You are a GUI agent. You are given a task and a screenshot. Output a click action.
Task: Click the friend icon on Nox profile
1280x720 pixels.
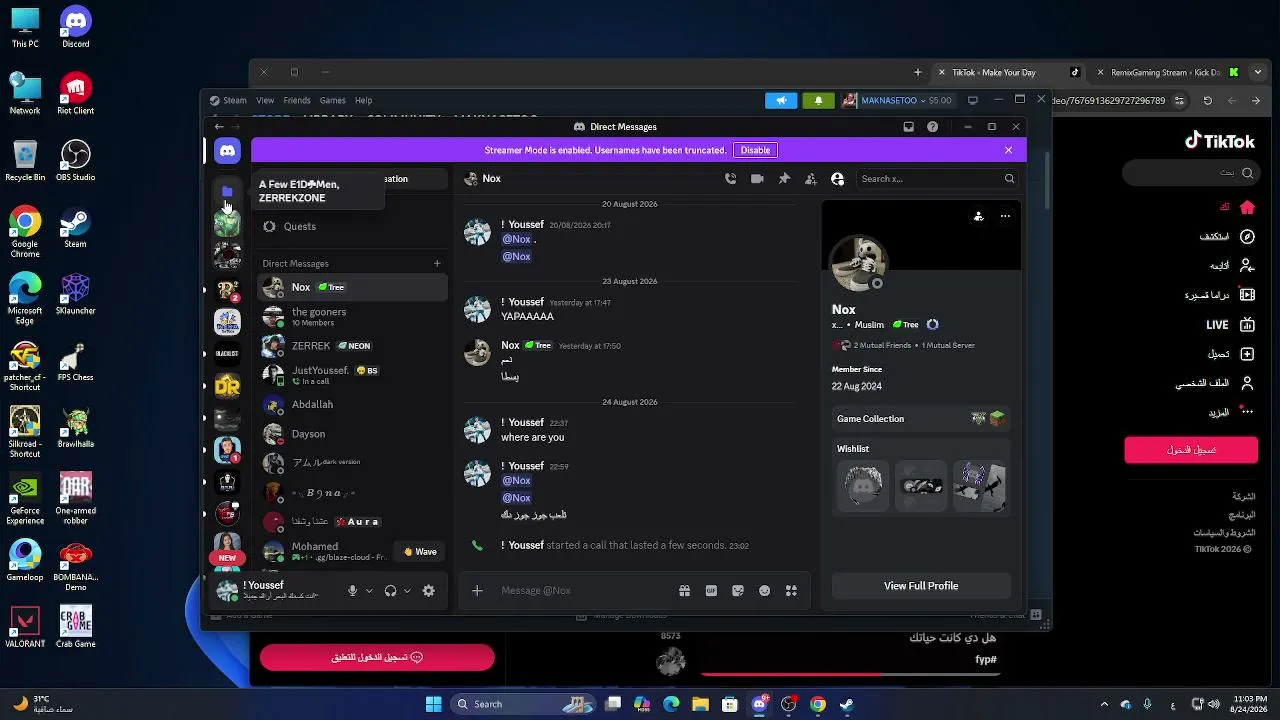tap(978, 216)
